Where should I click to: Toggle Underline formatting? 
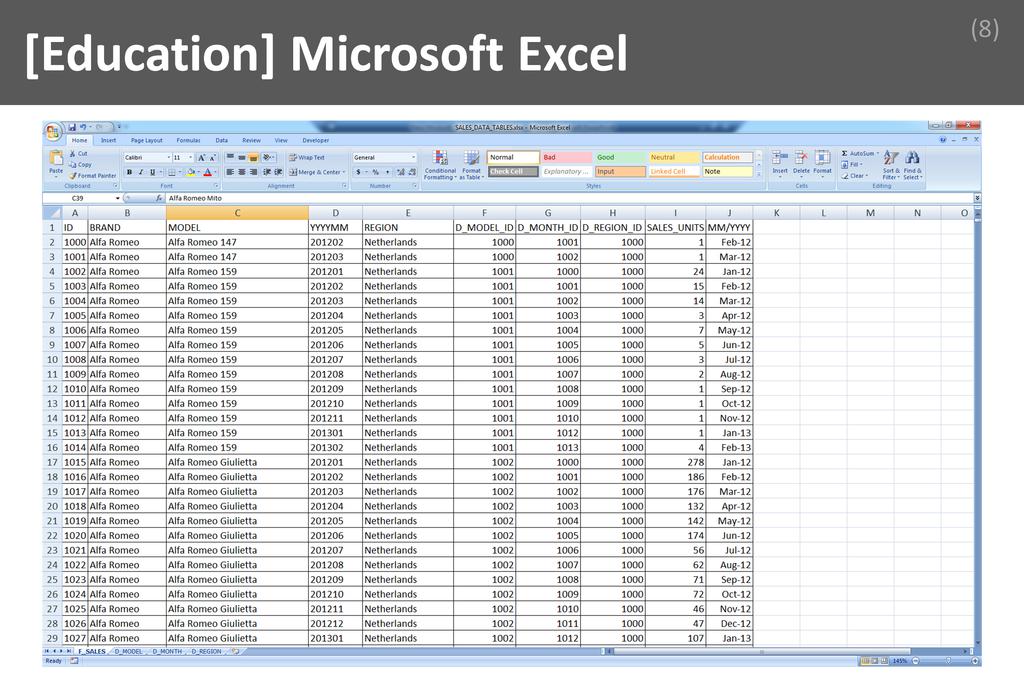click(x=152, y=172)
